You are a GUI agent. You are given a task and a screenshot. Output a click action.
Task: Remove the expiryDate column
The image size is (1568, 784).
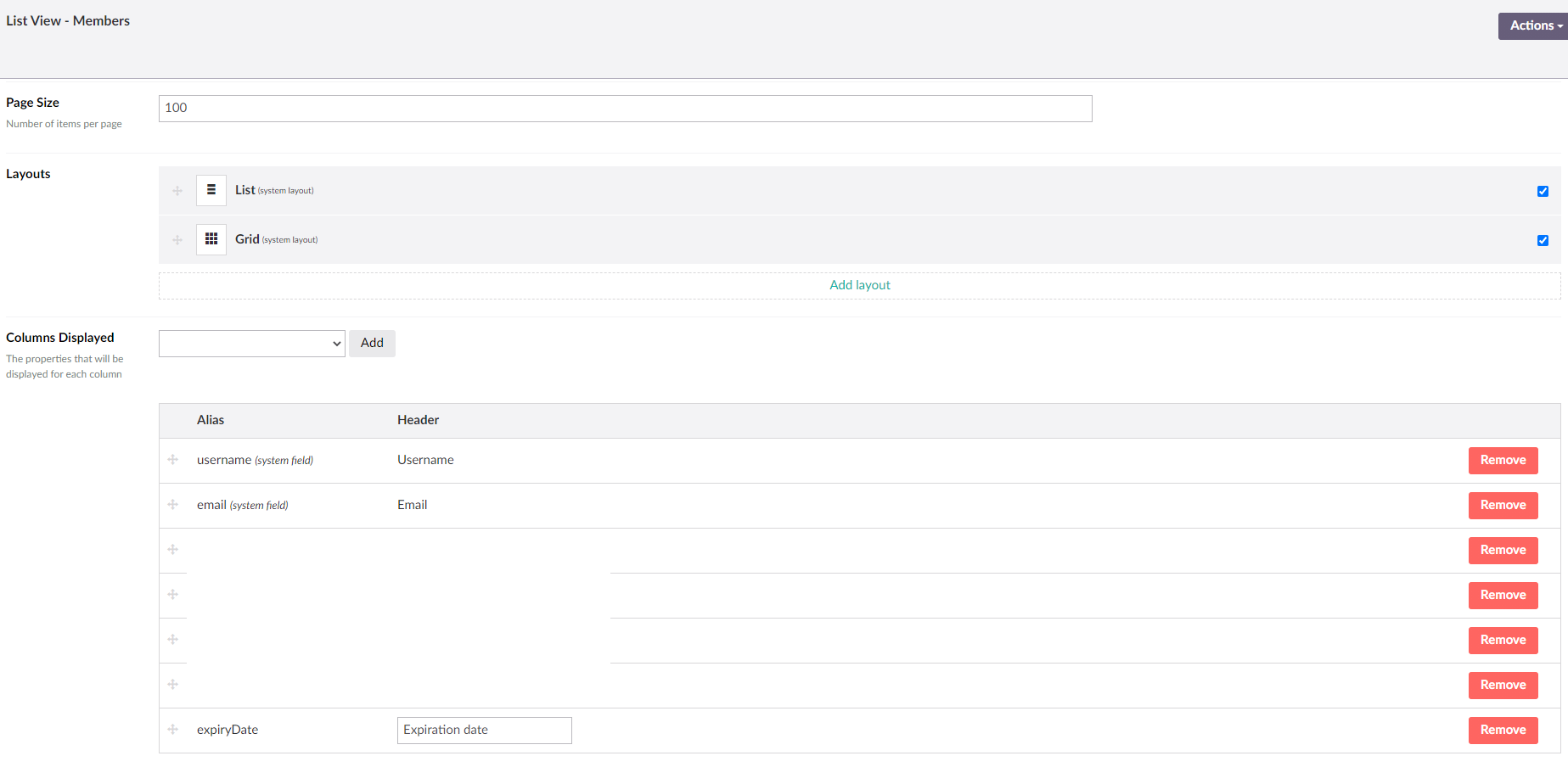[x=1503, y=730]
